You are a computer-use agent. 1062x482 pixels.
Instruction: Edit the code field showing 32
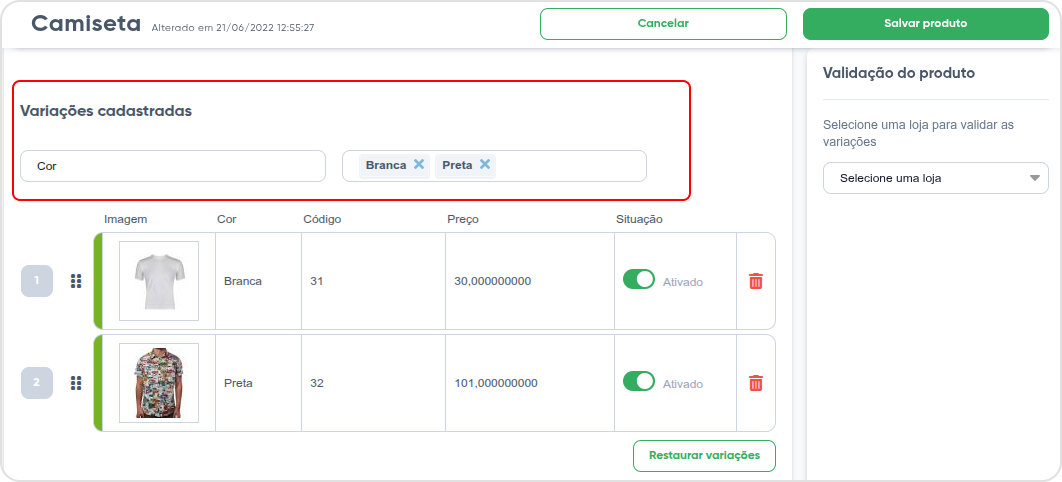(x=373, y=383)
